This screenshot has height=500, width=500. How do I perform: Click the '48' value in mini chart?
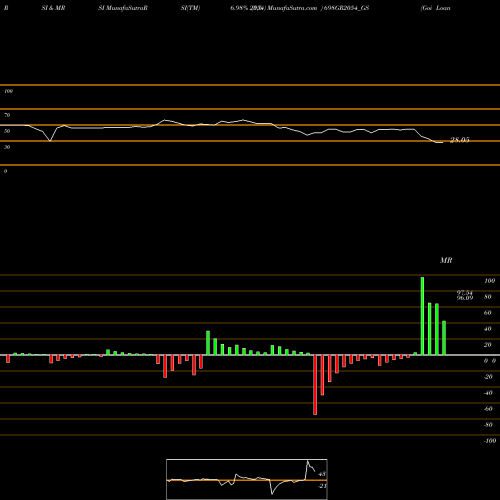click(x=322, y=474)
